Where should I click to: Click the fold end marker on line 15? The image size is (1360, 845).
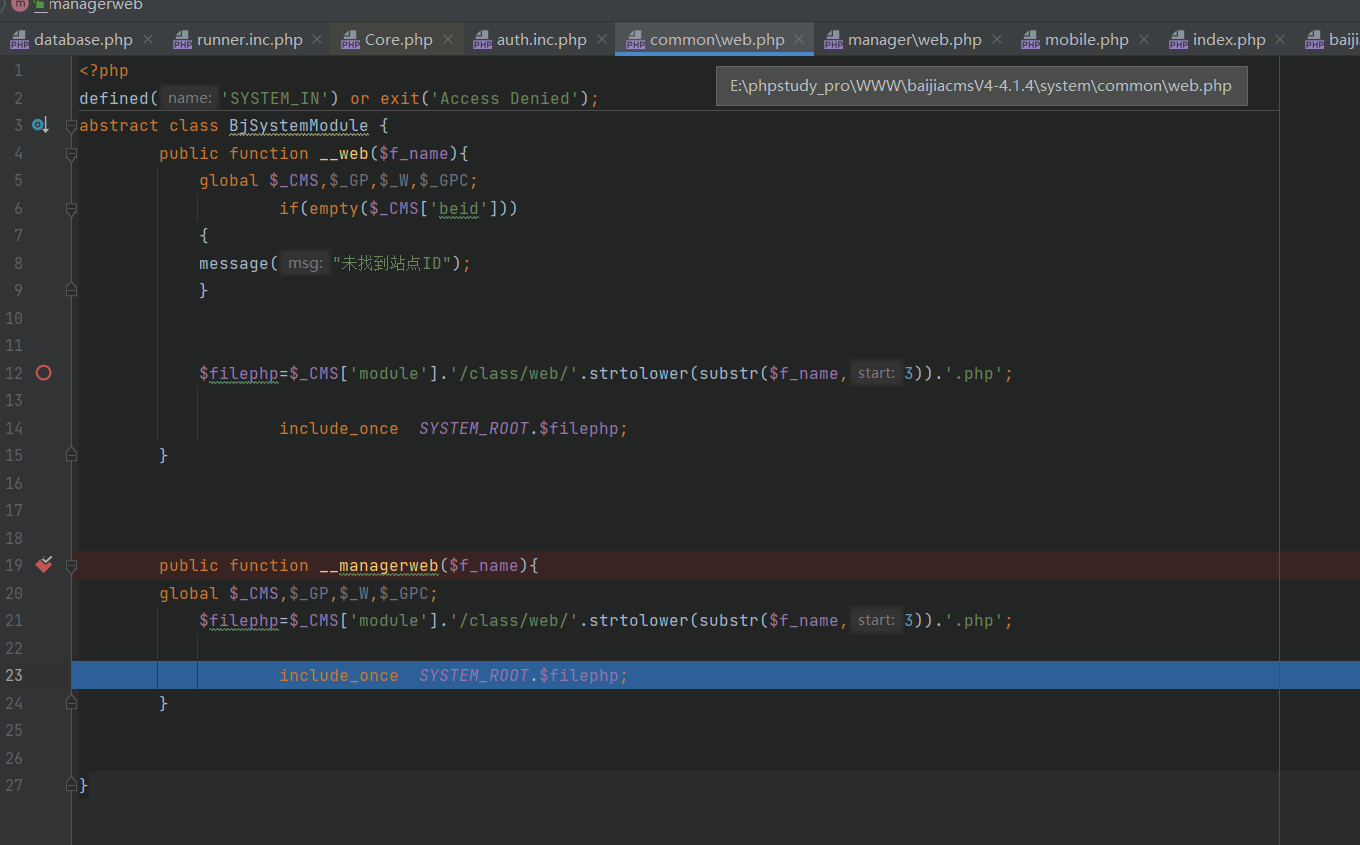coord(71,454)
